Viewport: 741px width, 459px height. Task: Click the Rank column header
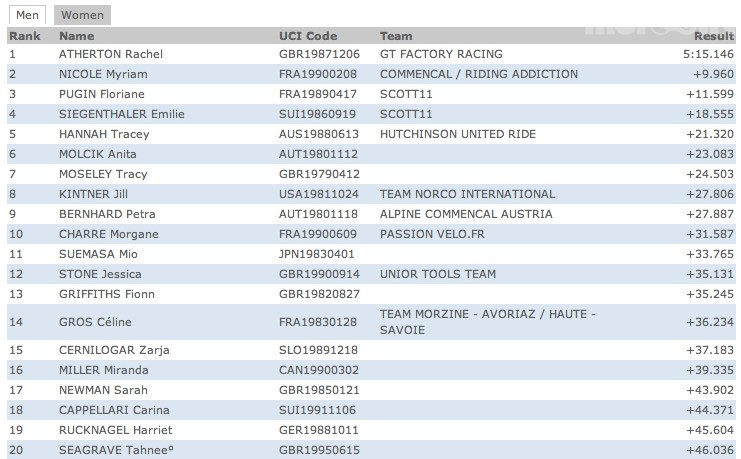(x=24, y=36)
